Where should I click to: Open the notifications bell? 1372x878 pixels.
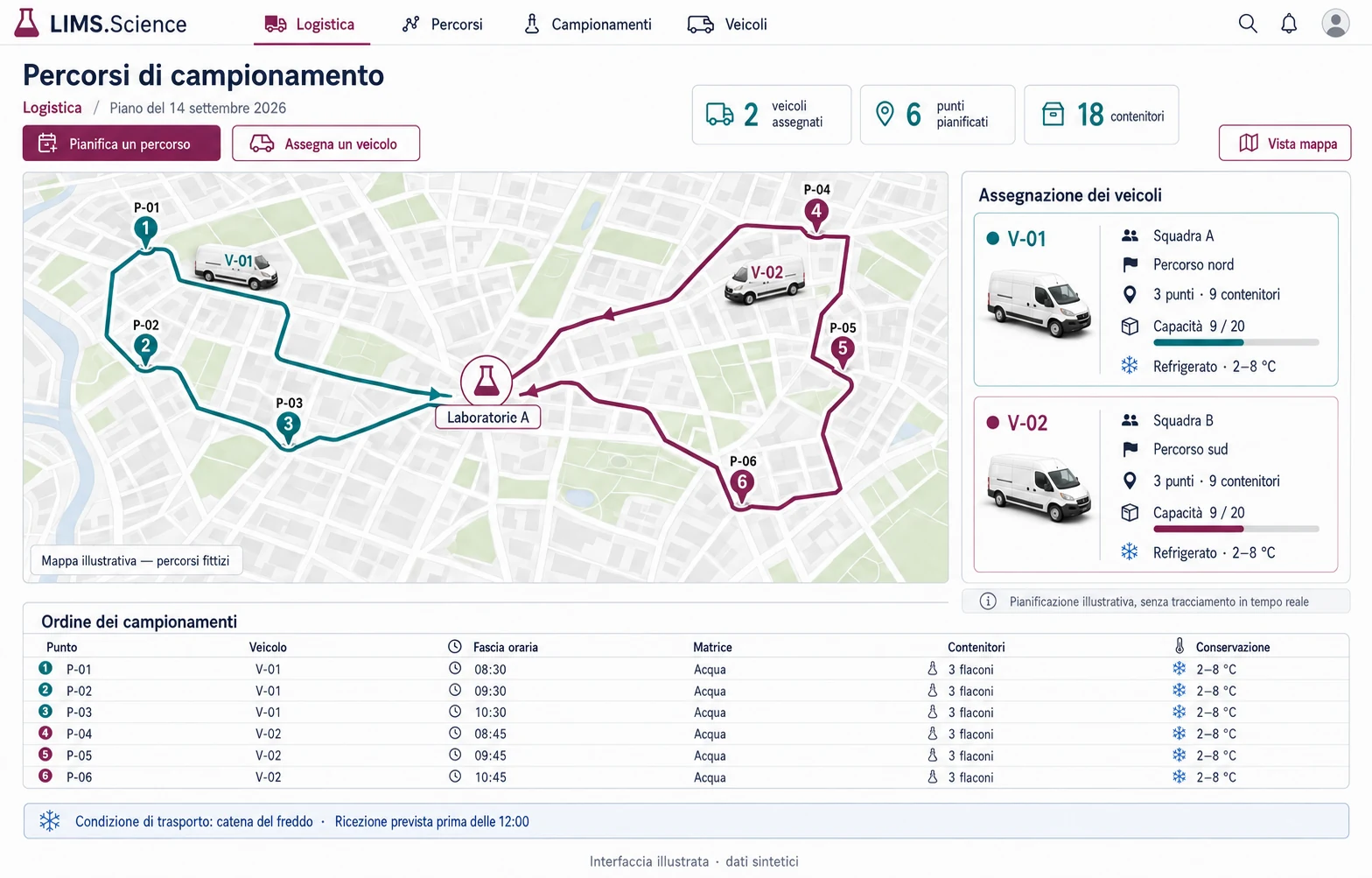(1289, 24)
